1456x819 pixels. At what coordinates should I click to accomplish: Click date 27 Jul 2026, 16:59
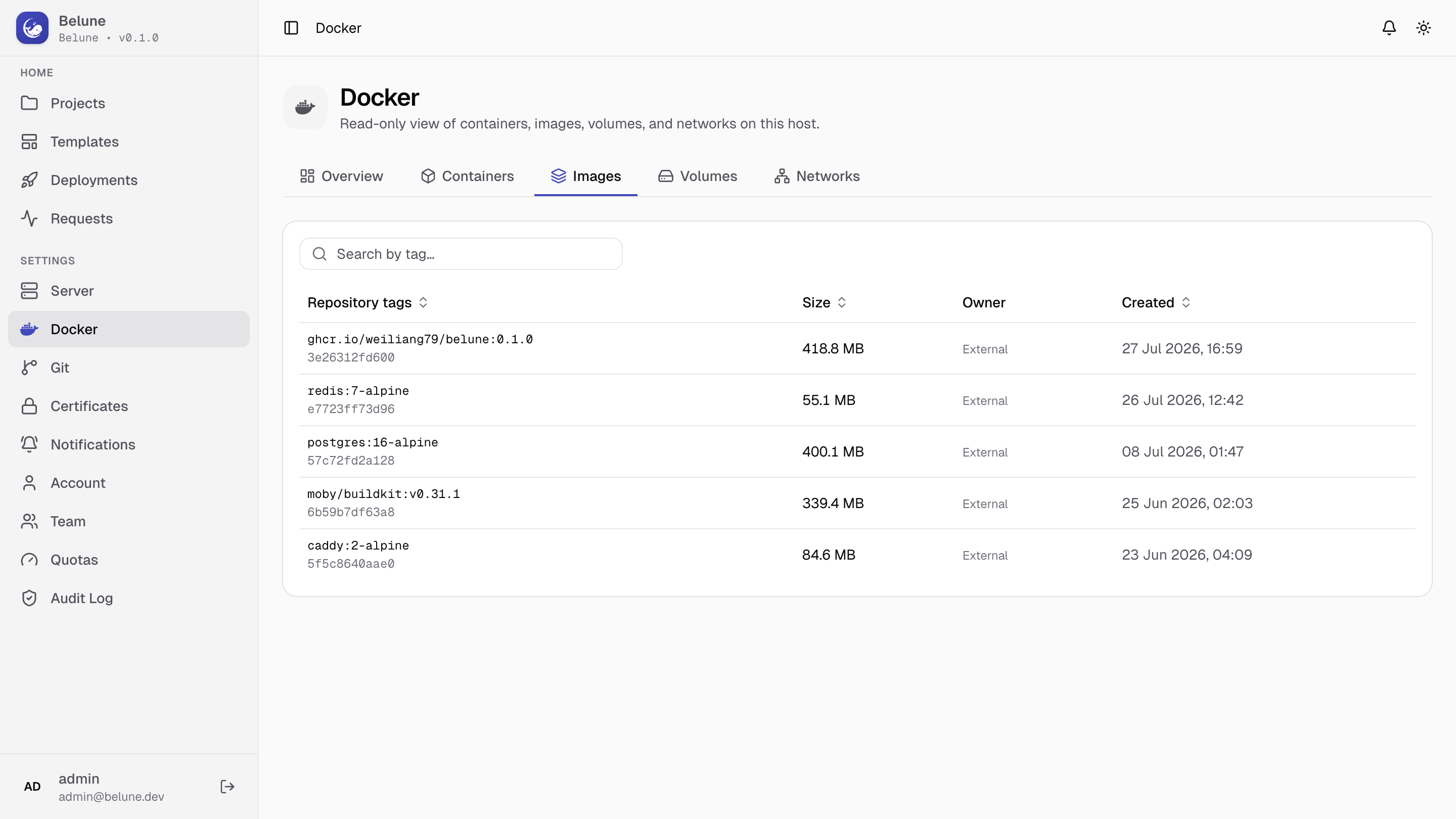(1182, 348)
